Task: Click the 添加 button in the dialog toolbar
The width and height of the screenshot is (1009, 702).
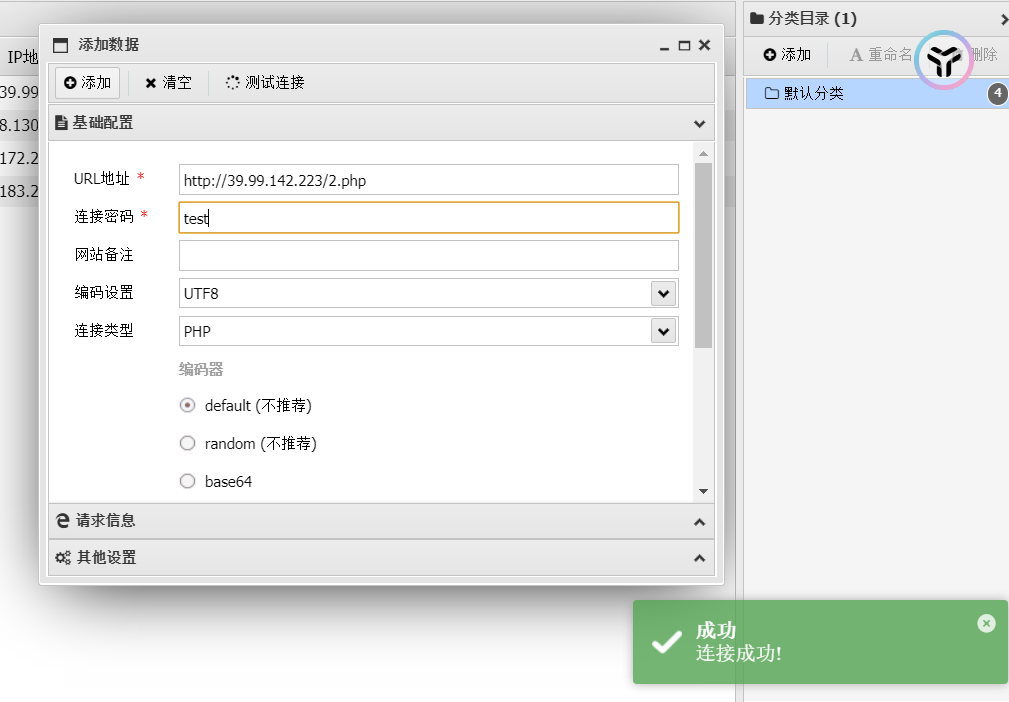Action: pos(88,83)
